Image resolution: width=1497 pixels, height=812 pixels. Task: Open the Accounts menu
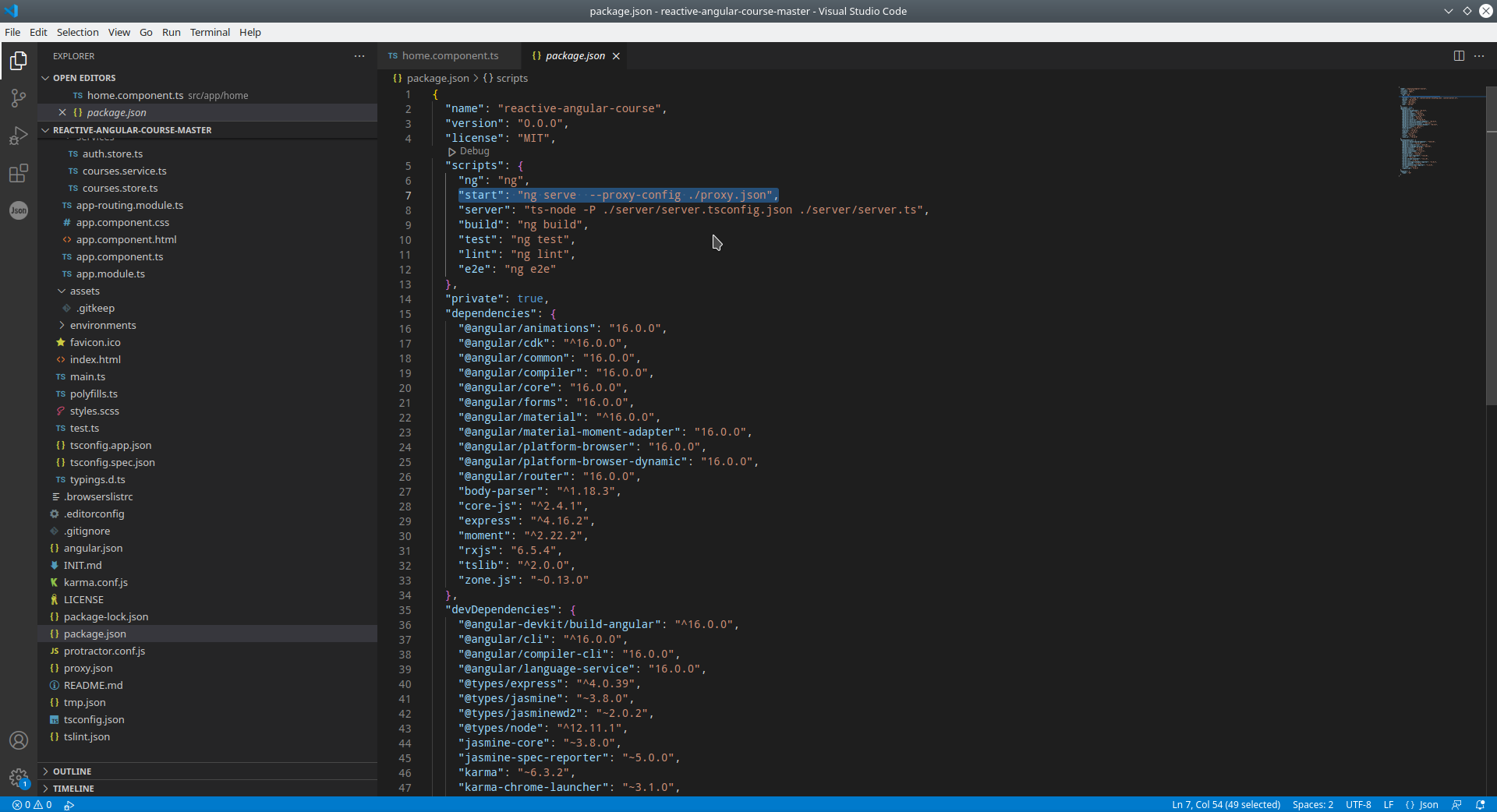19,740
